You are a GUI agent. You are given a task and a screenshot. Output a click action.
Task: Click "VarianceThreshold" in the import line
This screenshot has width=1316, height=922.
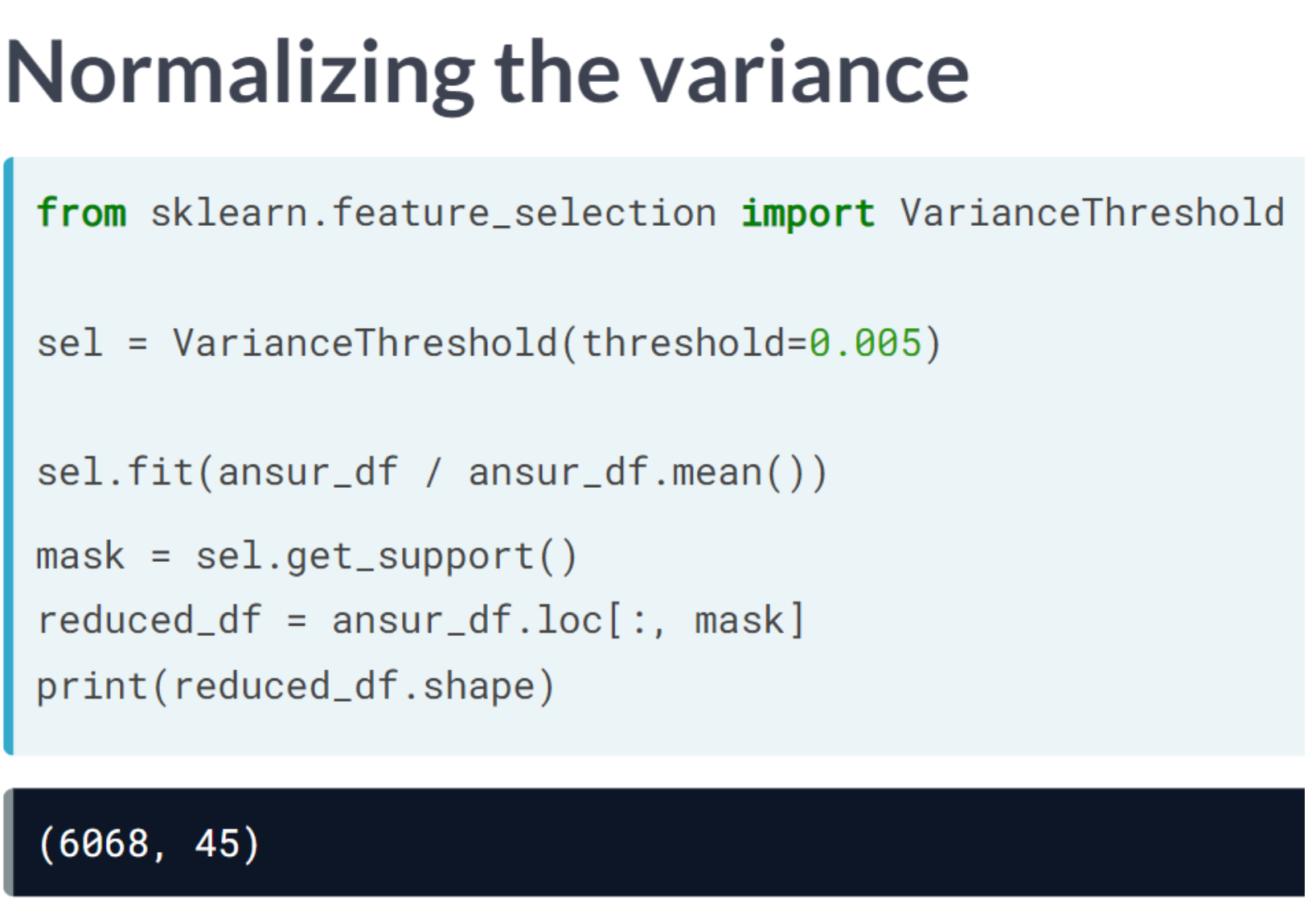click(x=1092, y=214)
